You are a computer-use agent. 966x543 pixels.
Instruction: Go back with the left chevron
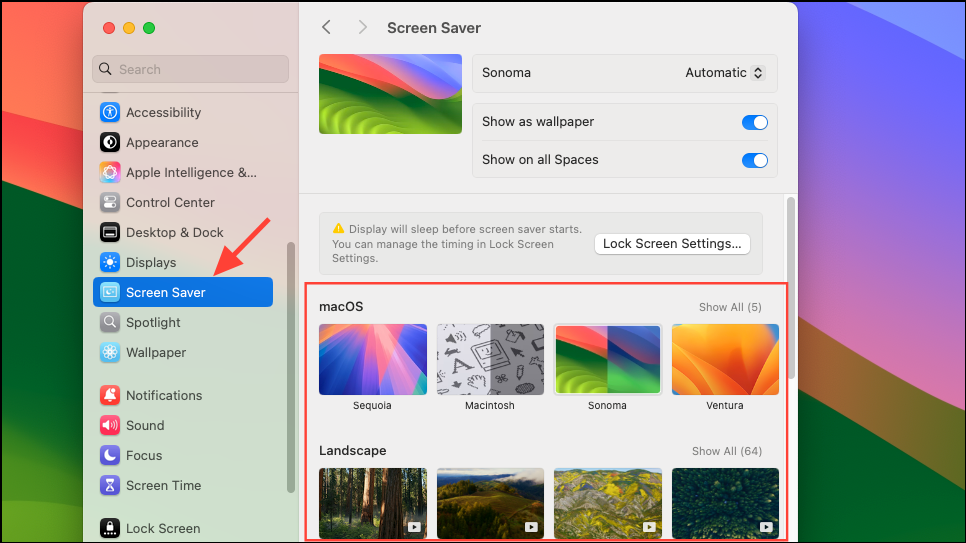[327, 27]
